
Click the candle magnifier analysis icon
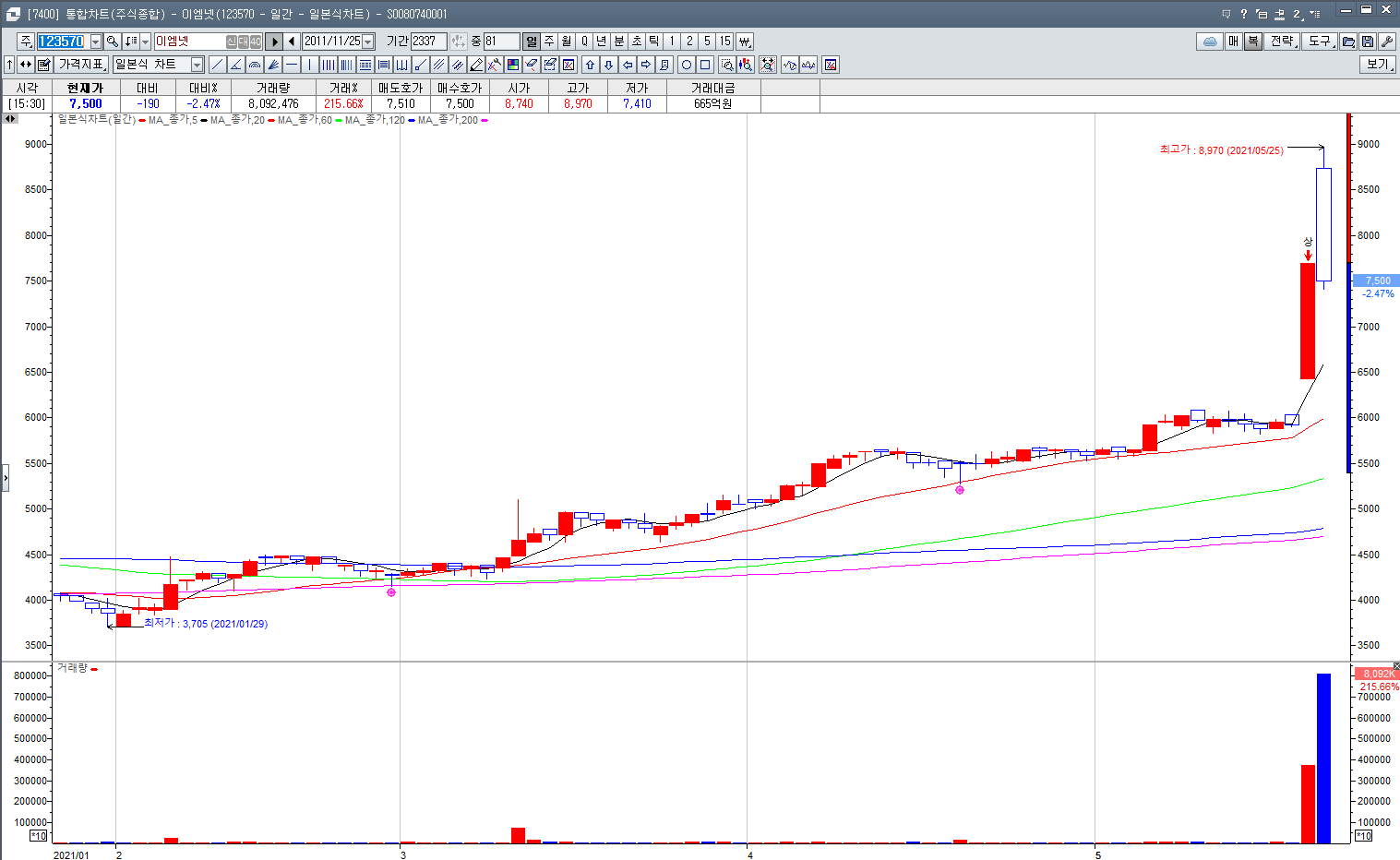click(745, 65)
